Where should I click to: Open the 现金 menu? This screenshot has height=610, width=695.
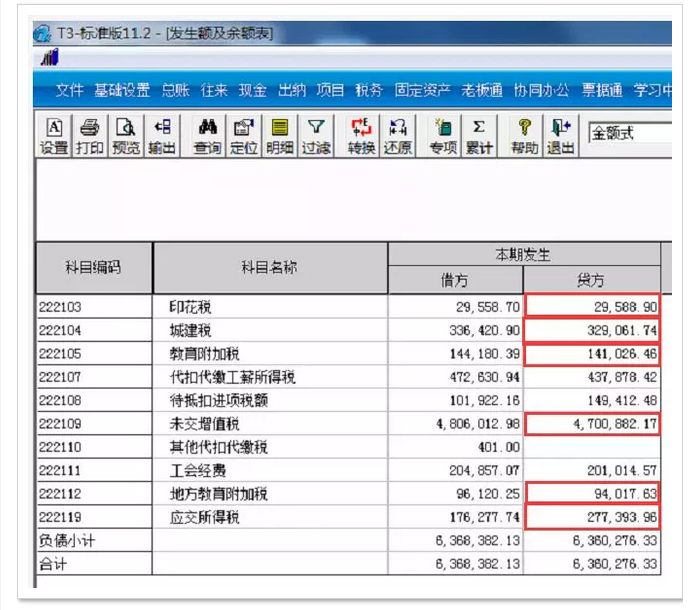click(x=253, y=90)
